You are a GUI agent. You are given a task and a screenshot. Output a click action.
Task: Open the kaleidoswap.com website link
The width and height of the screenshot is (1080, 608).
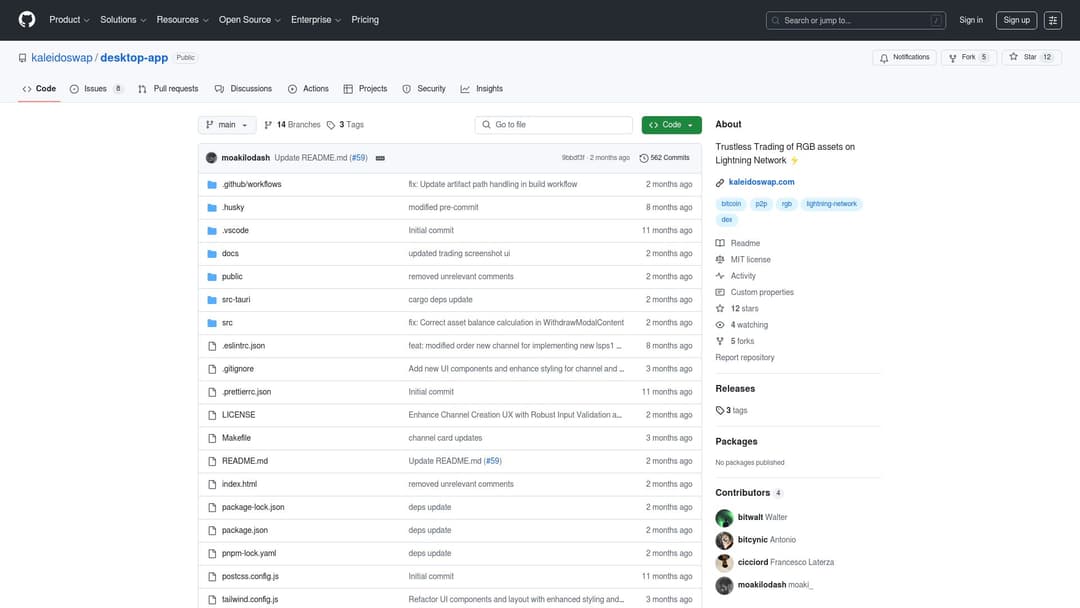761,182
